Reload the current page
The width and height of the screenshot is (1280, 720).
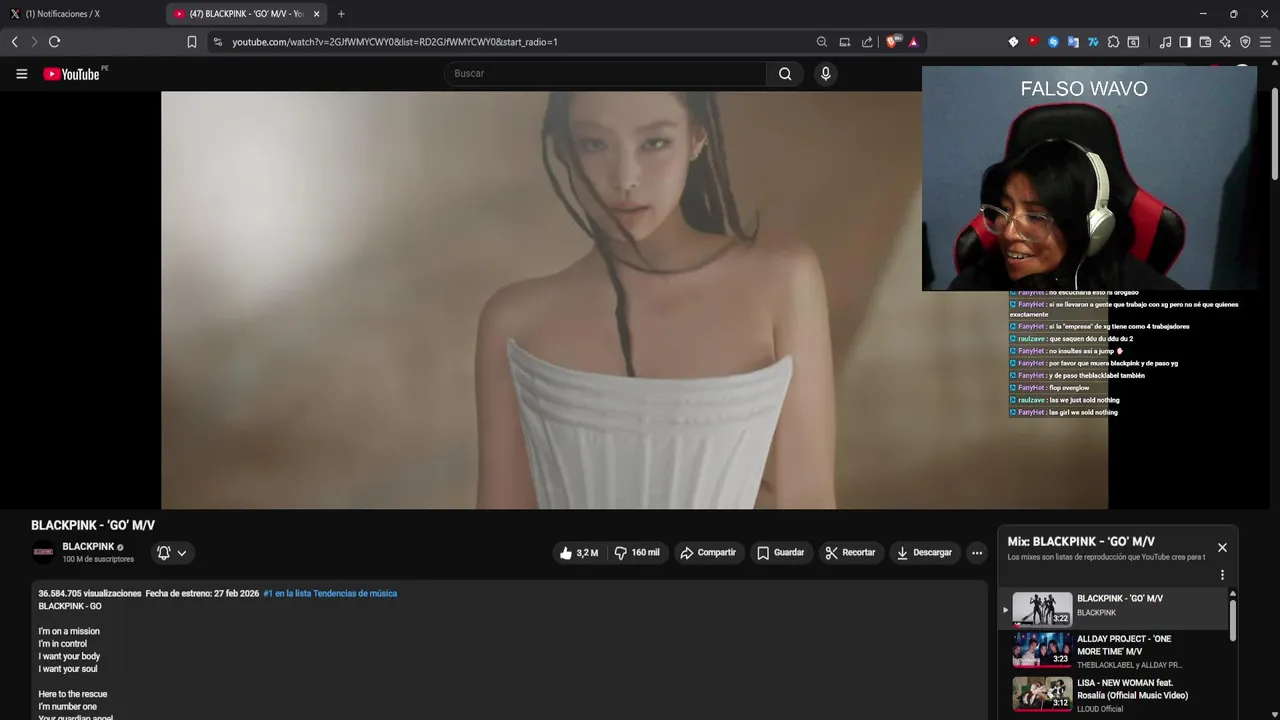[x=54, y=42]
